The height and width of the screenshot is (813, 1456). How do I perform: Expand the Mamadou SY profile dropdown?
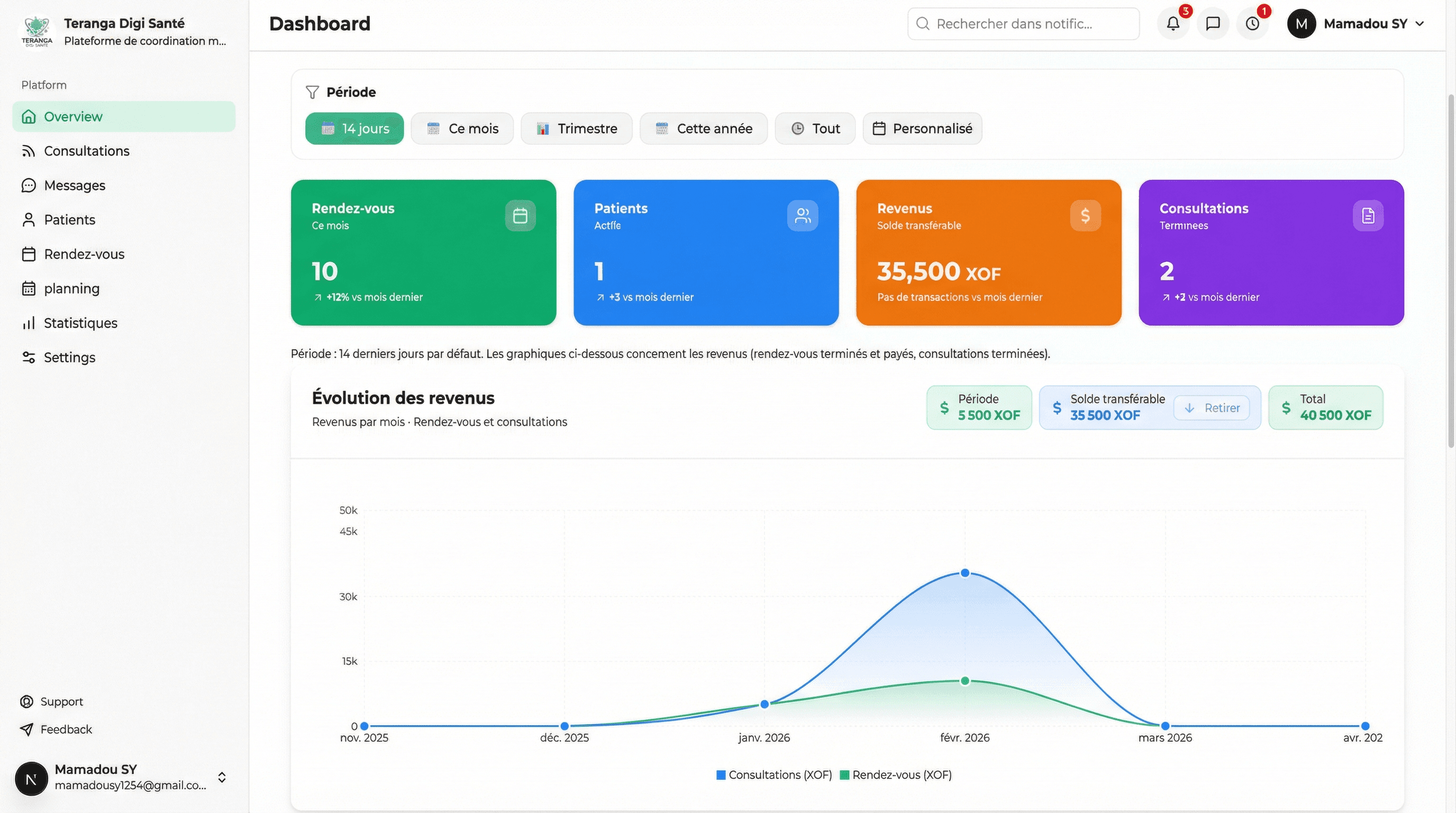coord(1422,24)
